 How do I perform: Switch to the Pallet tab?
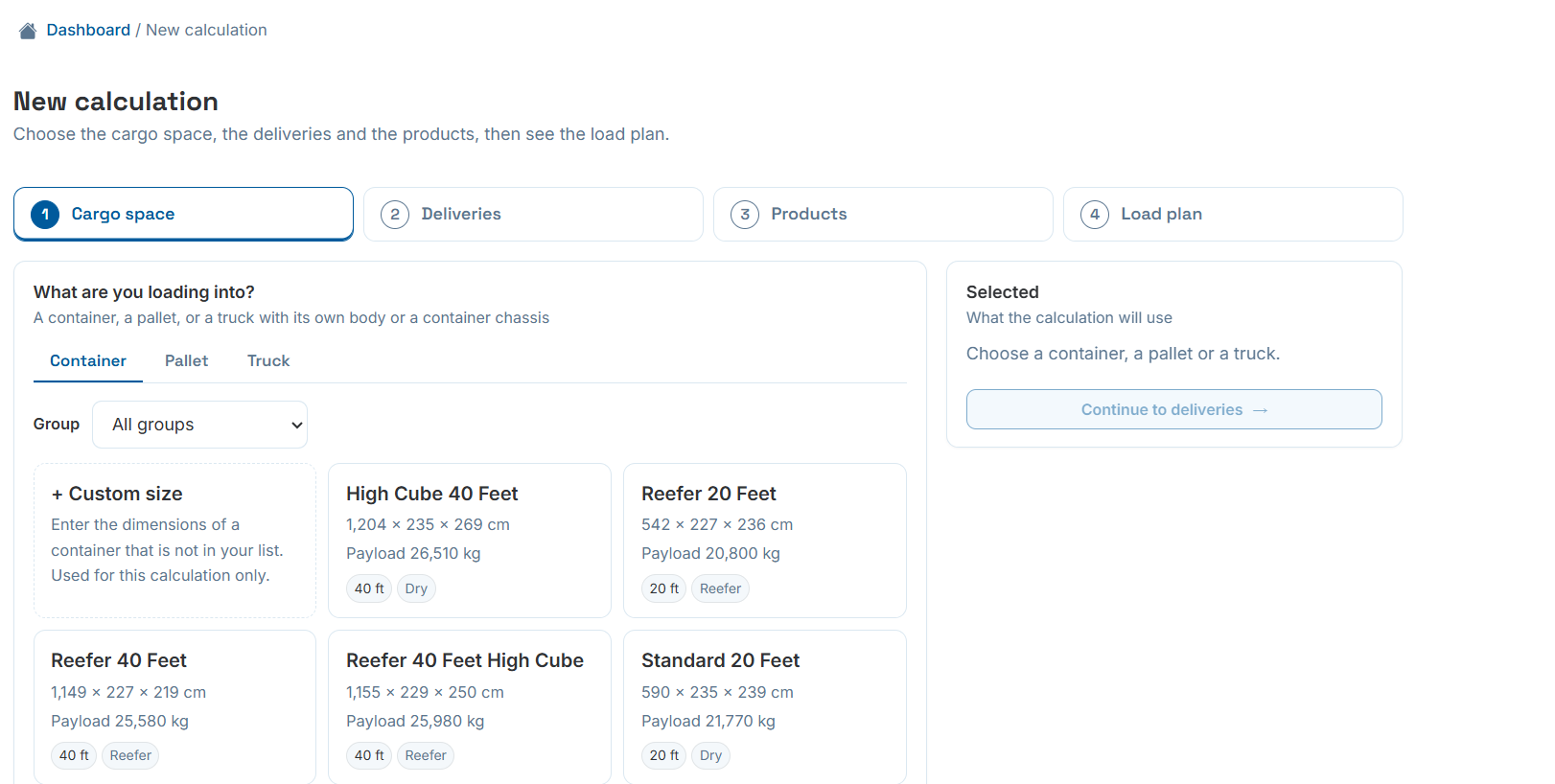click(186, 360)
